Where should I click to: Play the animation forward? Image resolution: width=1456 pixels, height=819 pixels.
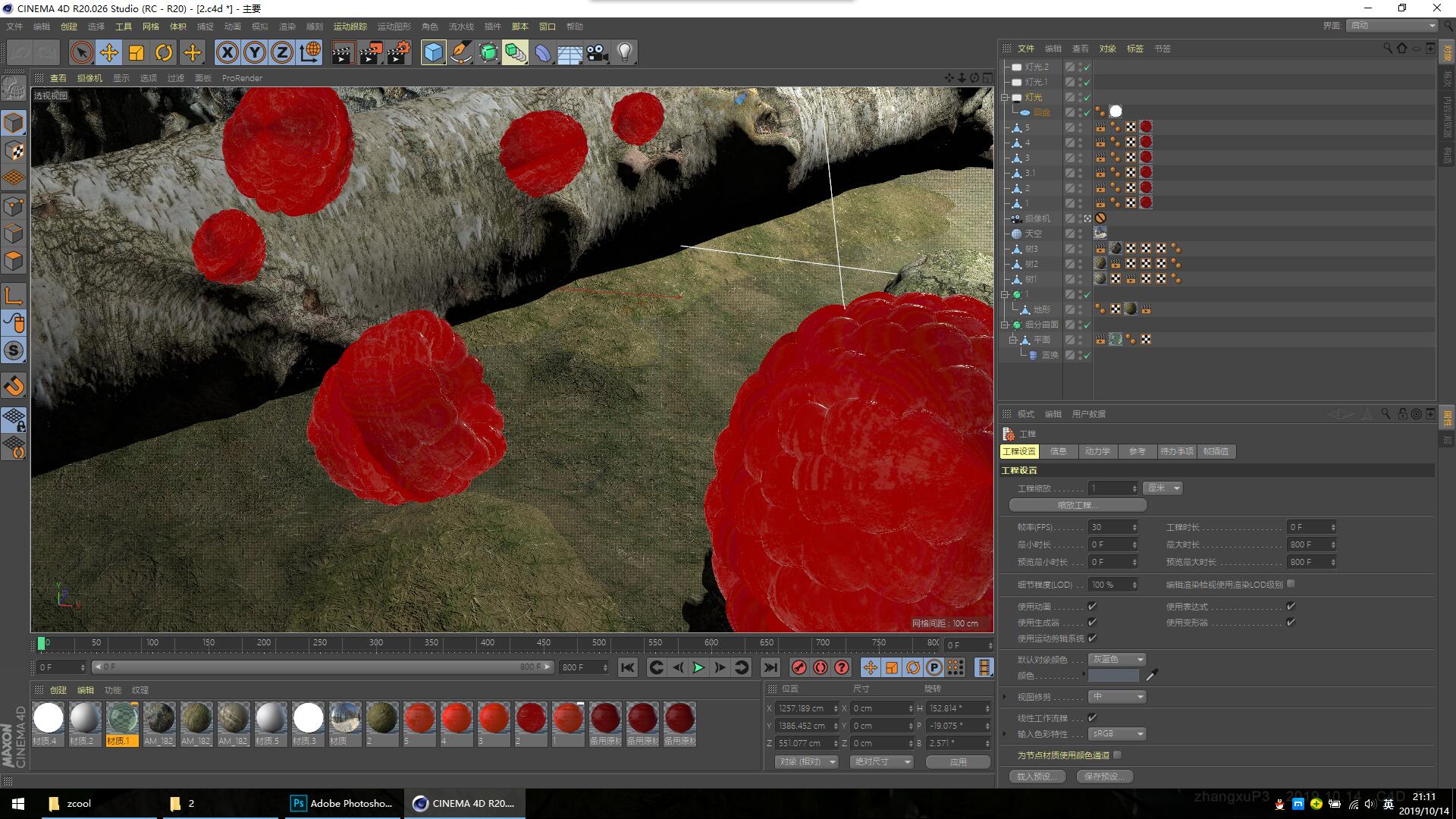[698, 667]
